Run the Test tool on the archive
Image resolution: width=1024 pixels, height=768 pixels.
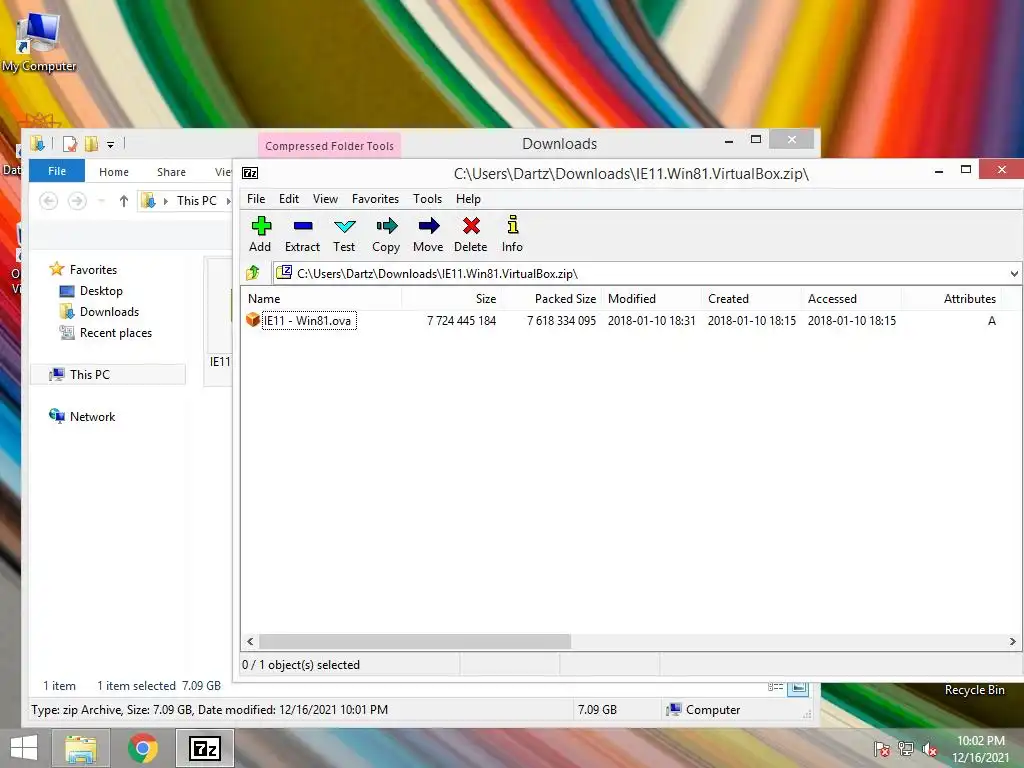344,234
